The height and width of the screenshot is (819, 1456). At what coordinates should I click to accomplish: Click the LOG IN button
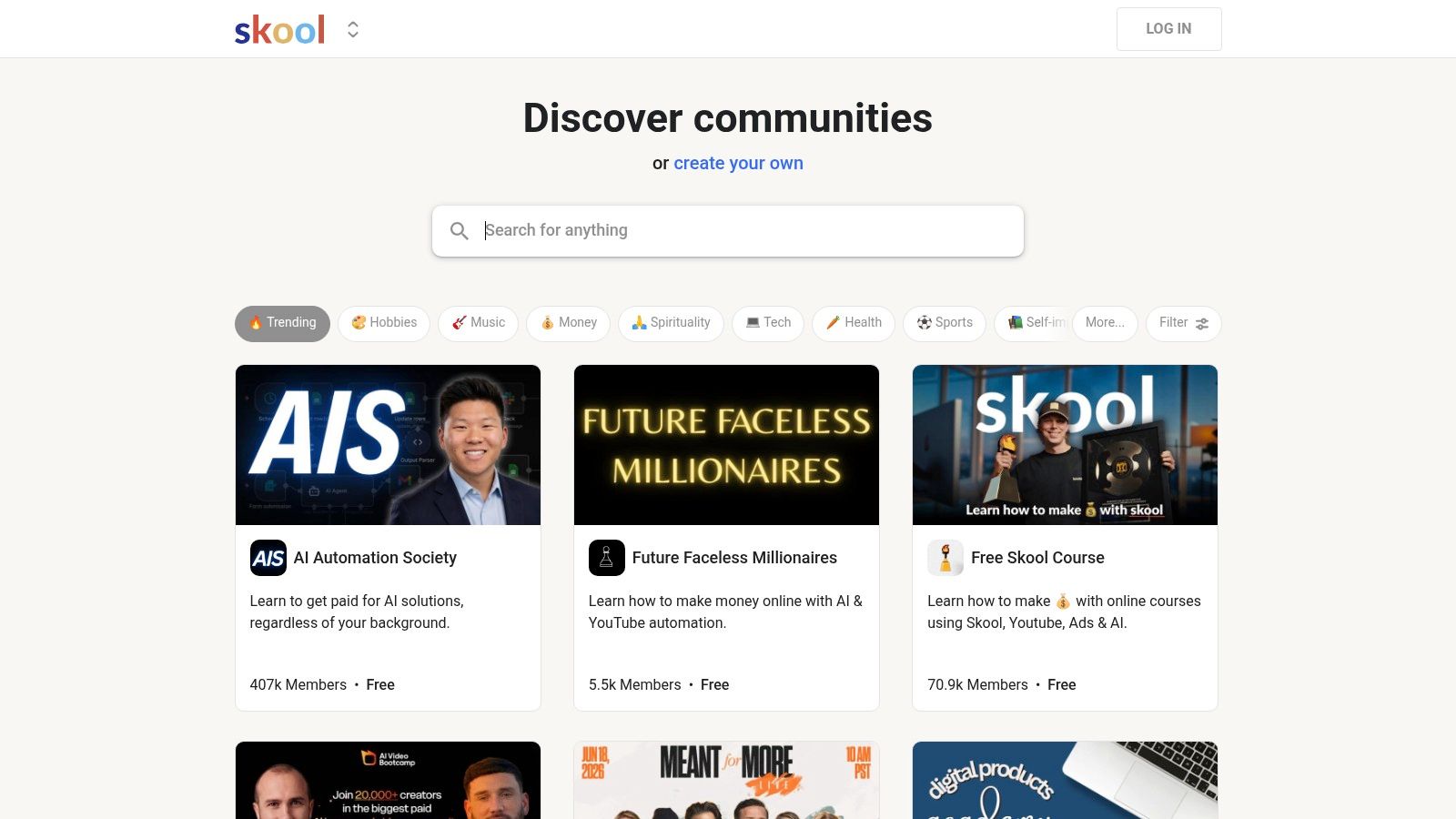pos(1168,29)
